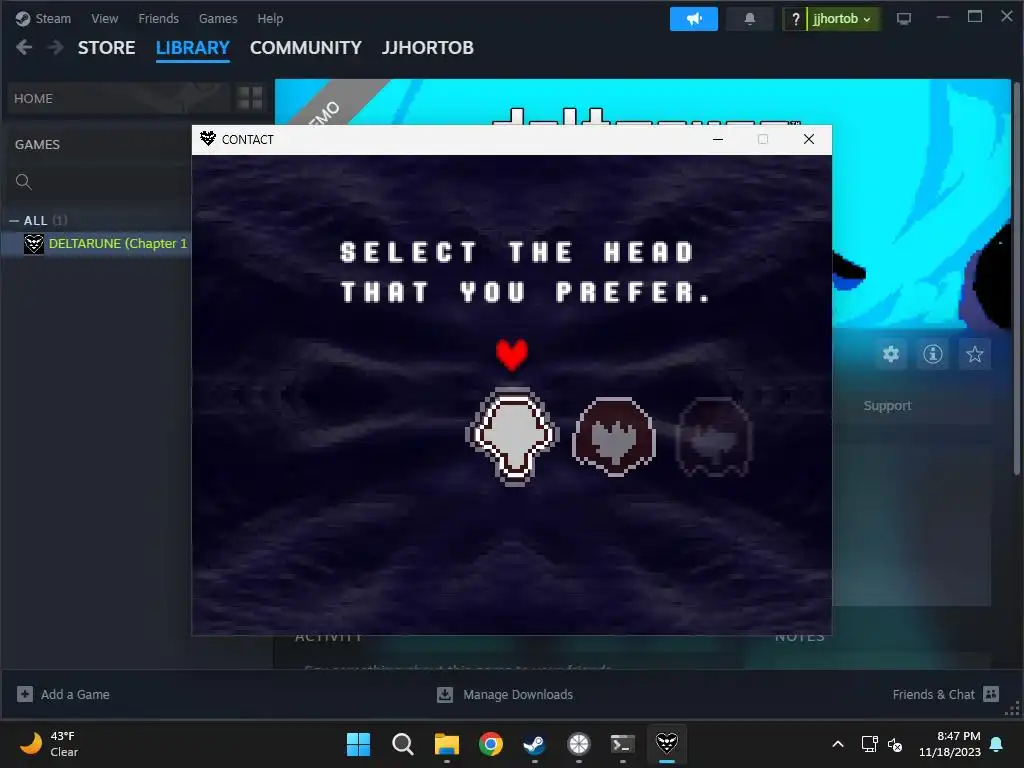Open the game settings gear icon
Image resolution: width=1024 pixels, height=768 pixels.
pos(891,355)
